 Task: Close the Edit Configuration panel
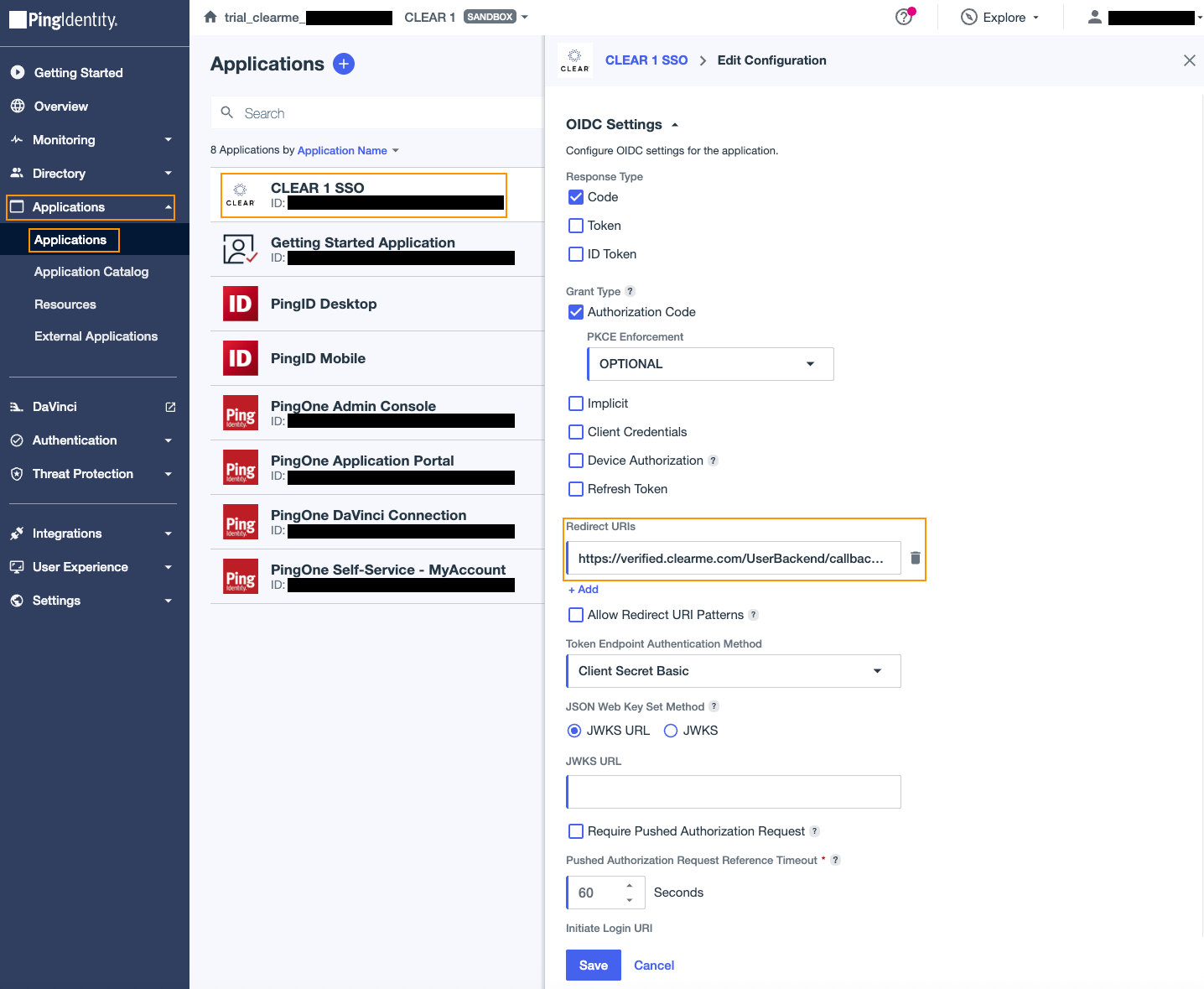pyautogui.click(x=1190, y=60)
